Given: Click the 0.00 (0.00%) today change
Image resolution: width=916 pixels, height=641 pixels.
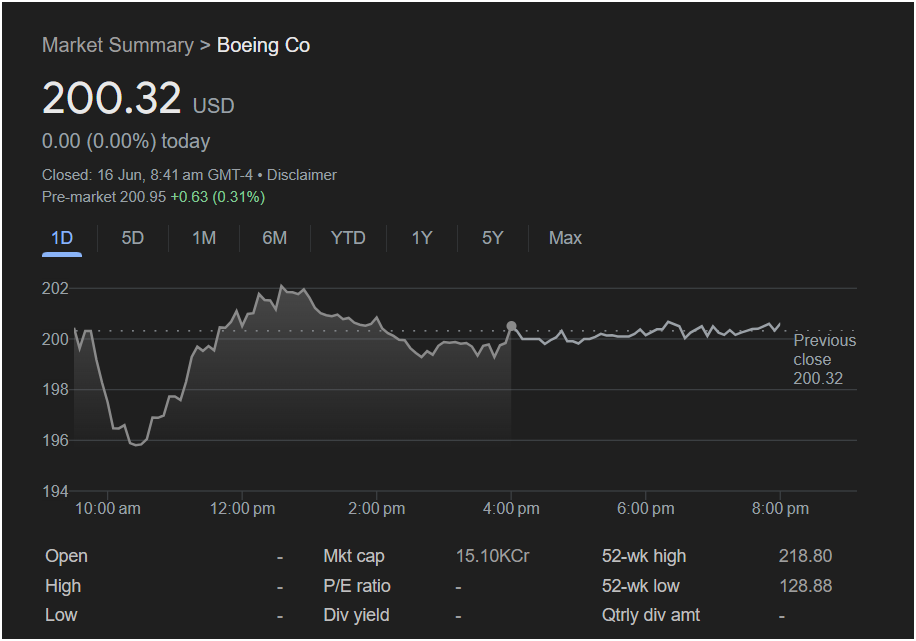Looking at the screenshot, I should [x=126, y=141].
